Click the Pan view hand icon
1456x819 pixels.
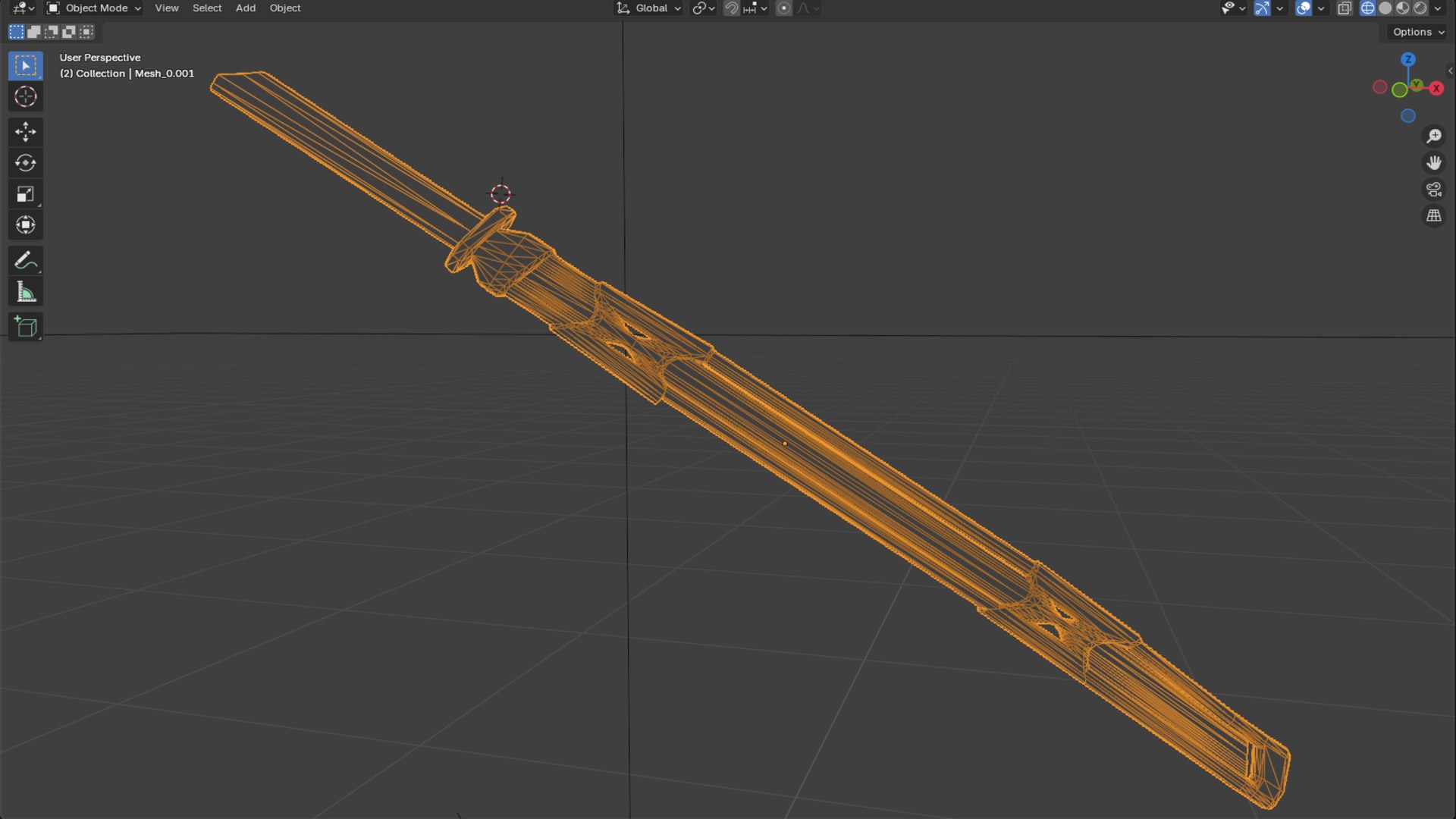point(1433,162)
